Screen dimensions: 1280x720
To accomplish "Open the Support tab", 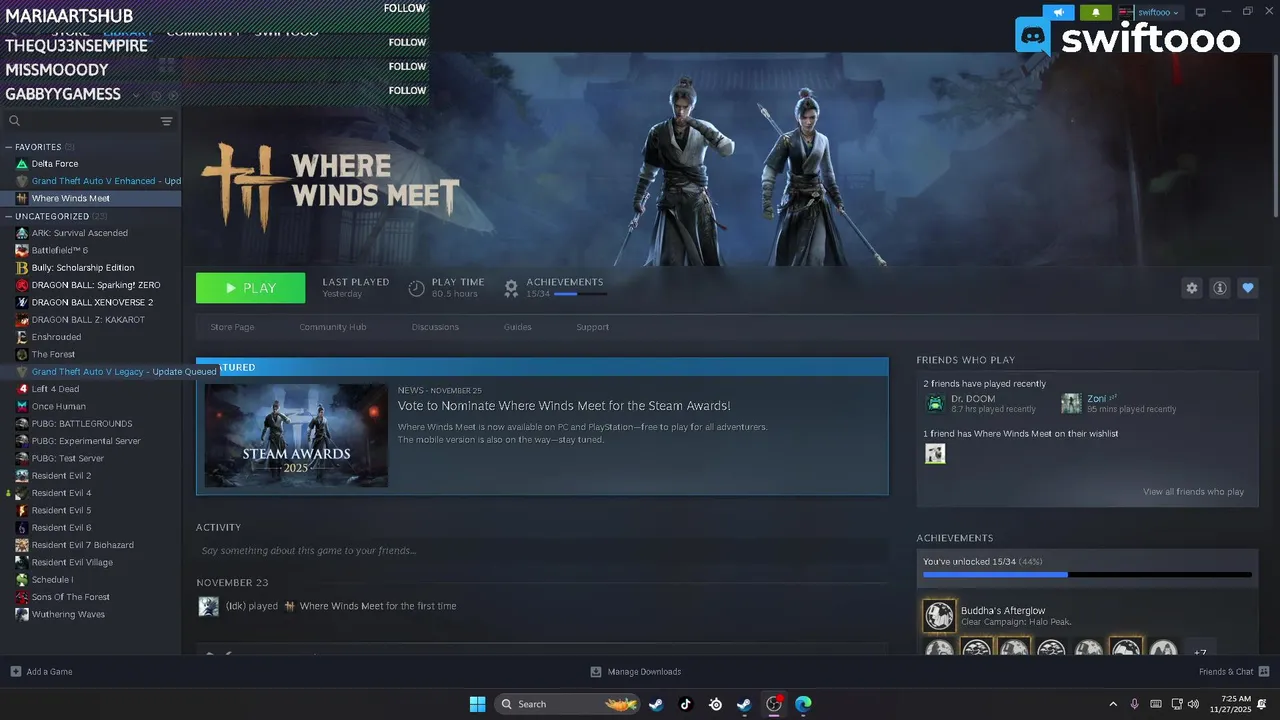I will 592,327.
